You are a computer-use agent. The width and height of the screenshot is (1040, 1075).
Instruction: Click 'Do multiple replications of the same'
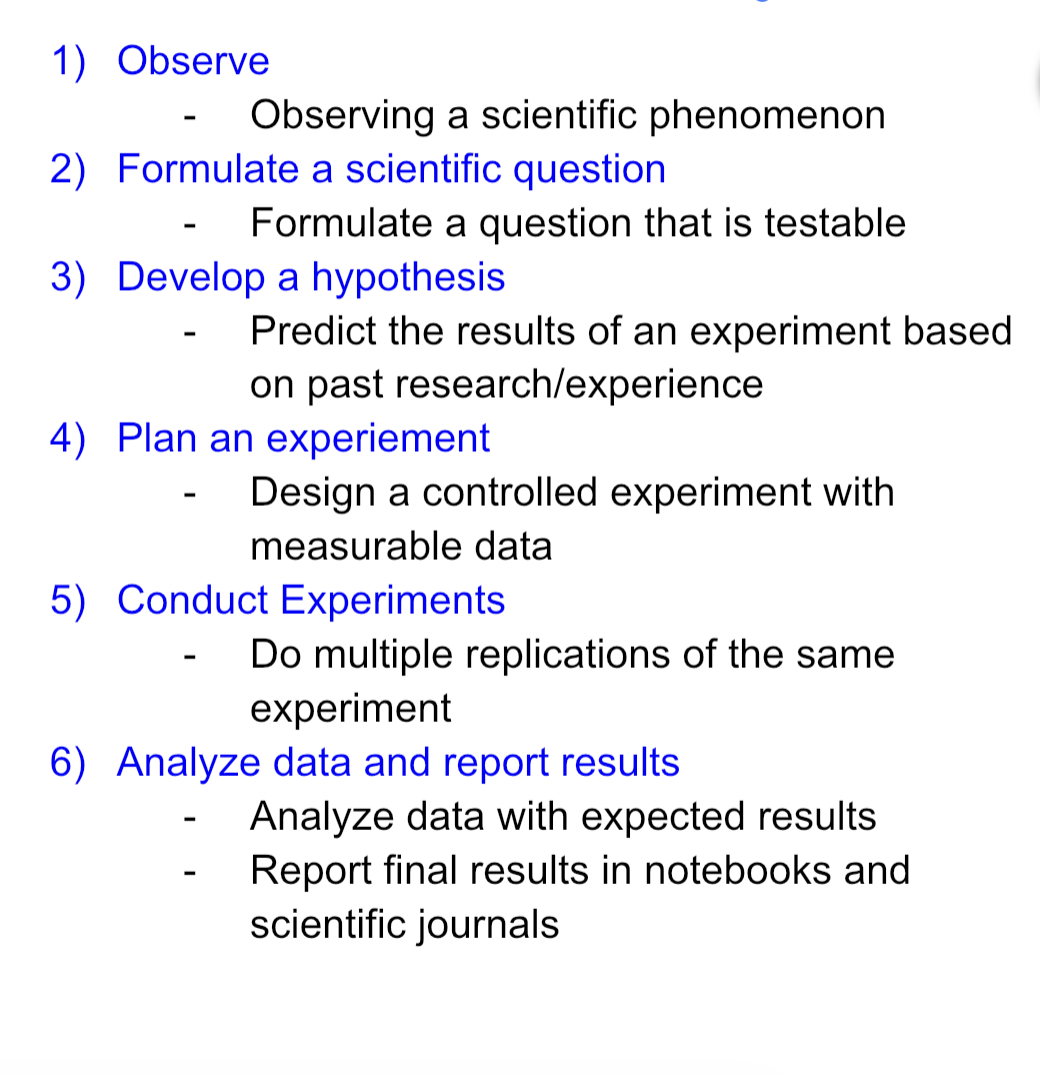coord(572,655)
